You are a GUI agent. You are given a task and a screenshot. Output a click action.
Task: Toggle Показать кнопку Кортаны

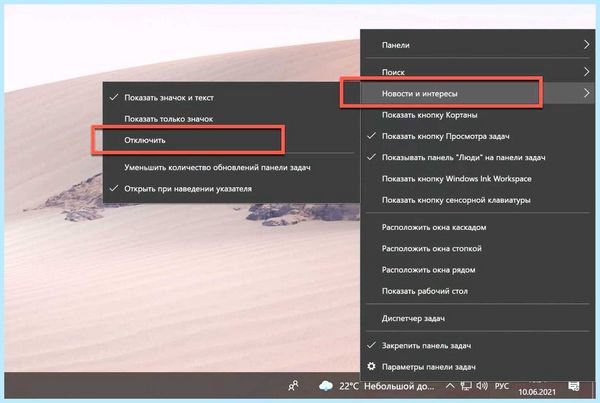coord(478,115)
